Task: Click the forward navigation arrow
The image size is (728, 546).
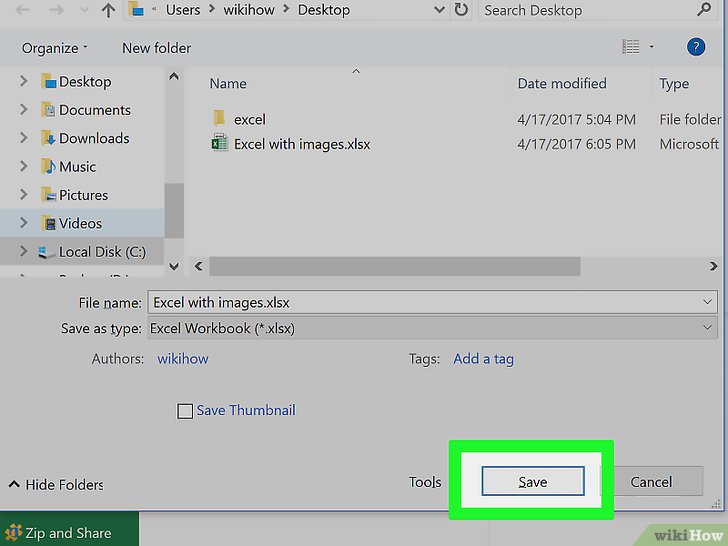Action: point(56,10)
